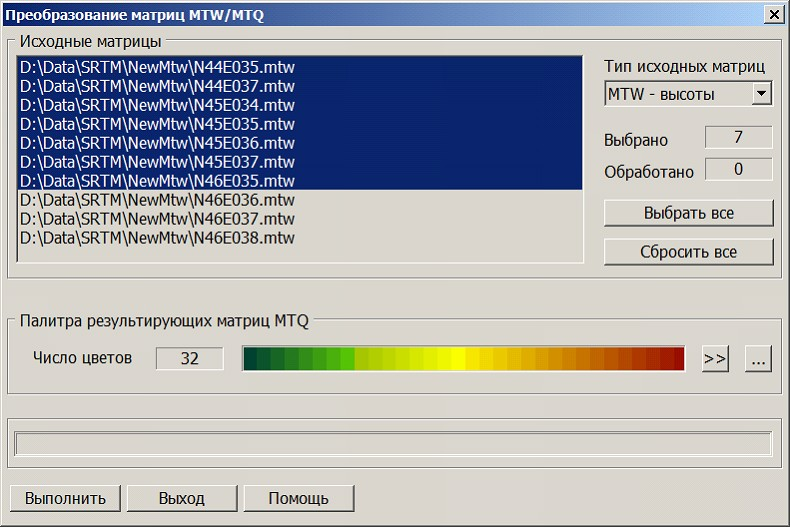Click the color count field showing 32
This screenshot has width=790, height=527.
point(189,358)
